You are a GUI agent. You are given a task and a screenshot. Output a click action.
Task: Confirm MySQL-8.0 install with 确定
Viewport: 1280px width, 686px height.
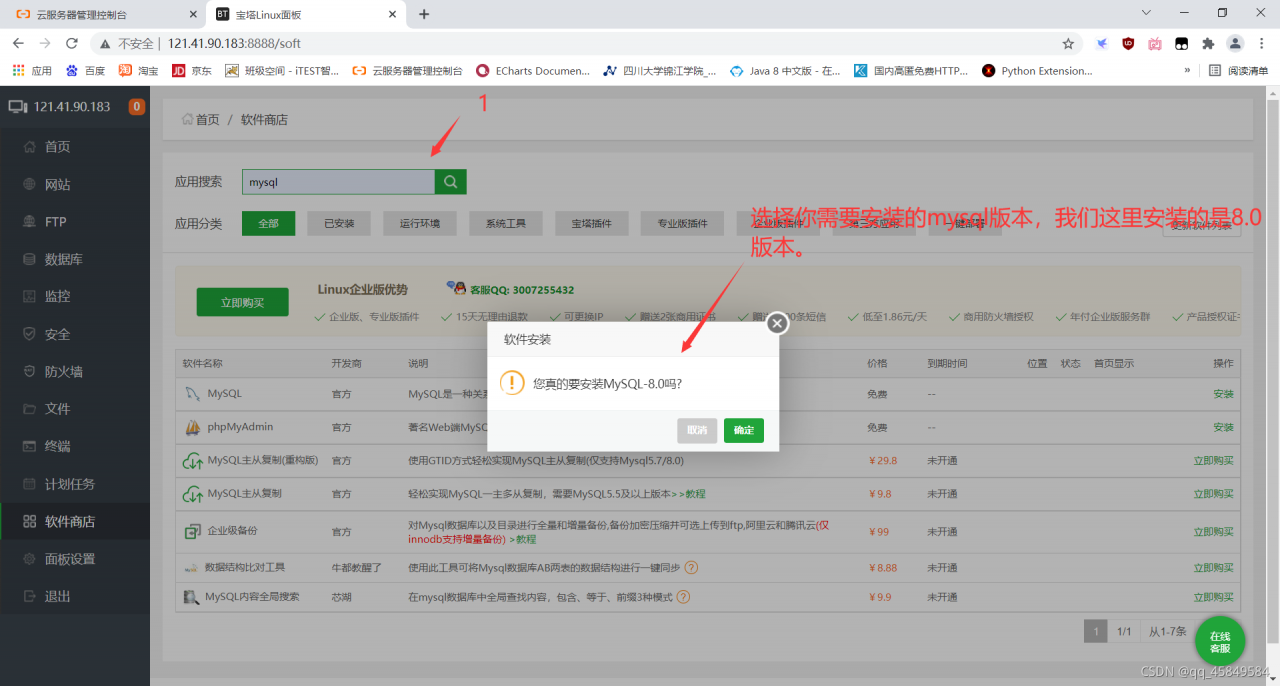click(744, 430)
